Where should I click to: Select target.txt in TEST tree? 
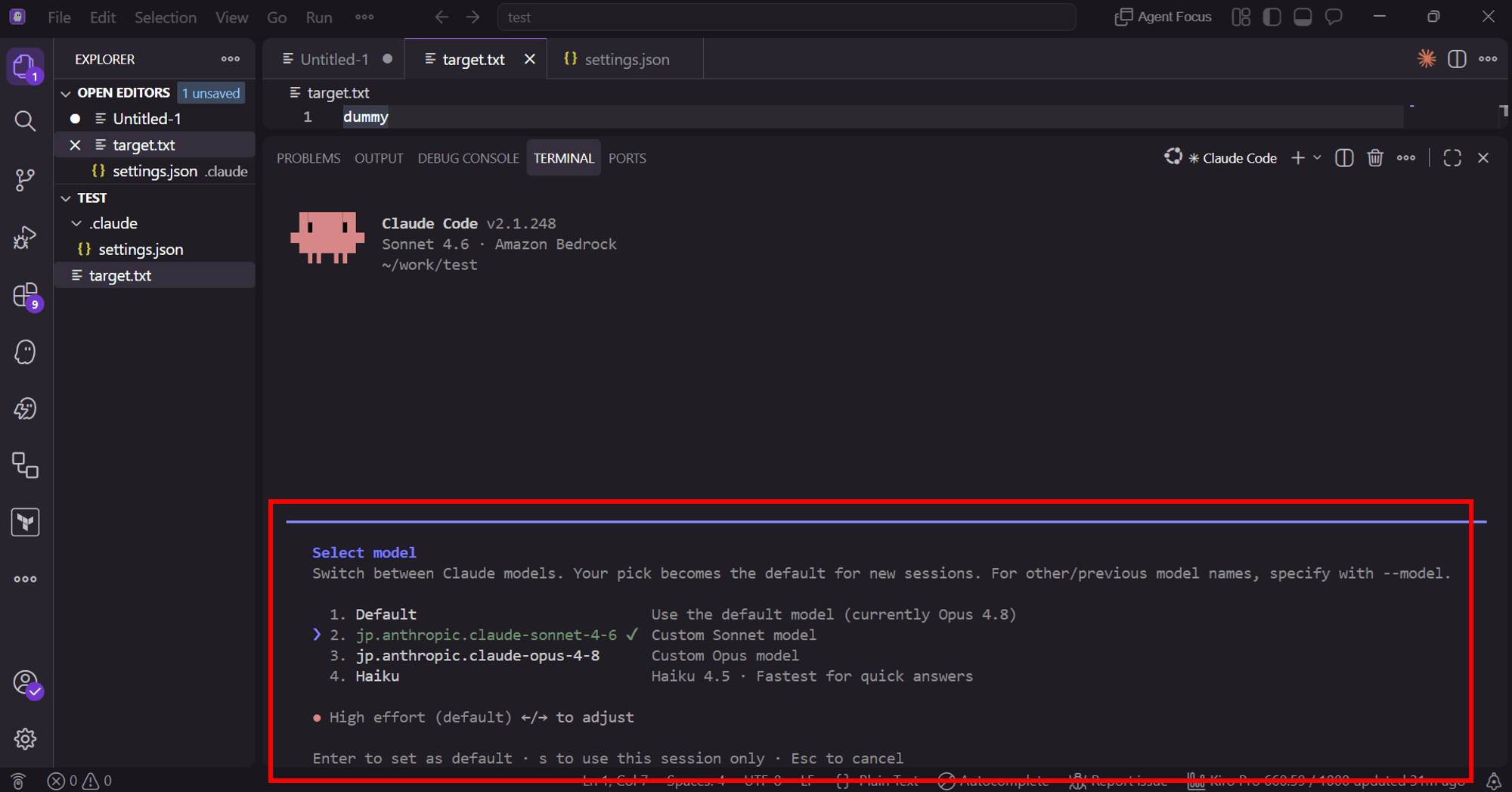(x=155, y=275)
